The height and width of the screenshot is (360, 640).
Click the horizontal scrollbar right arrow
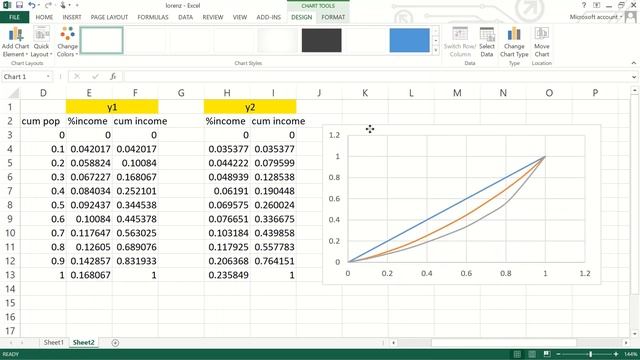click(x=626, y=343)
